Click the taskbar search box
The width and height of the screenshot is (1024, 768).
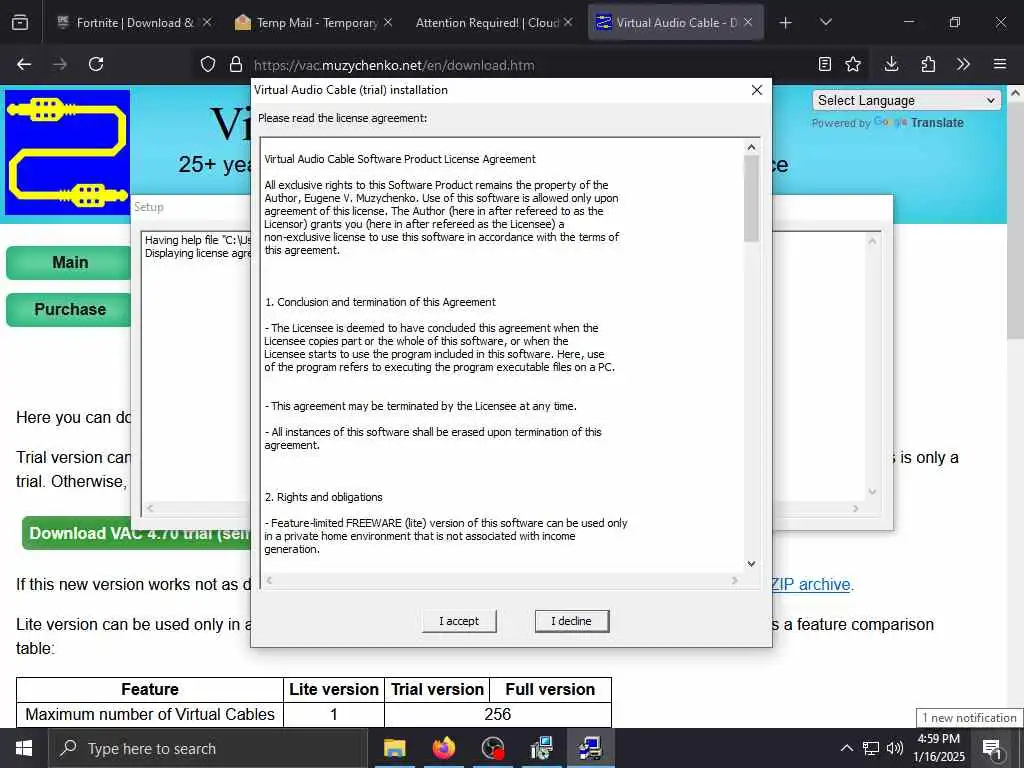pyautogui.click(x=206, y=748)
